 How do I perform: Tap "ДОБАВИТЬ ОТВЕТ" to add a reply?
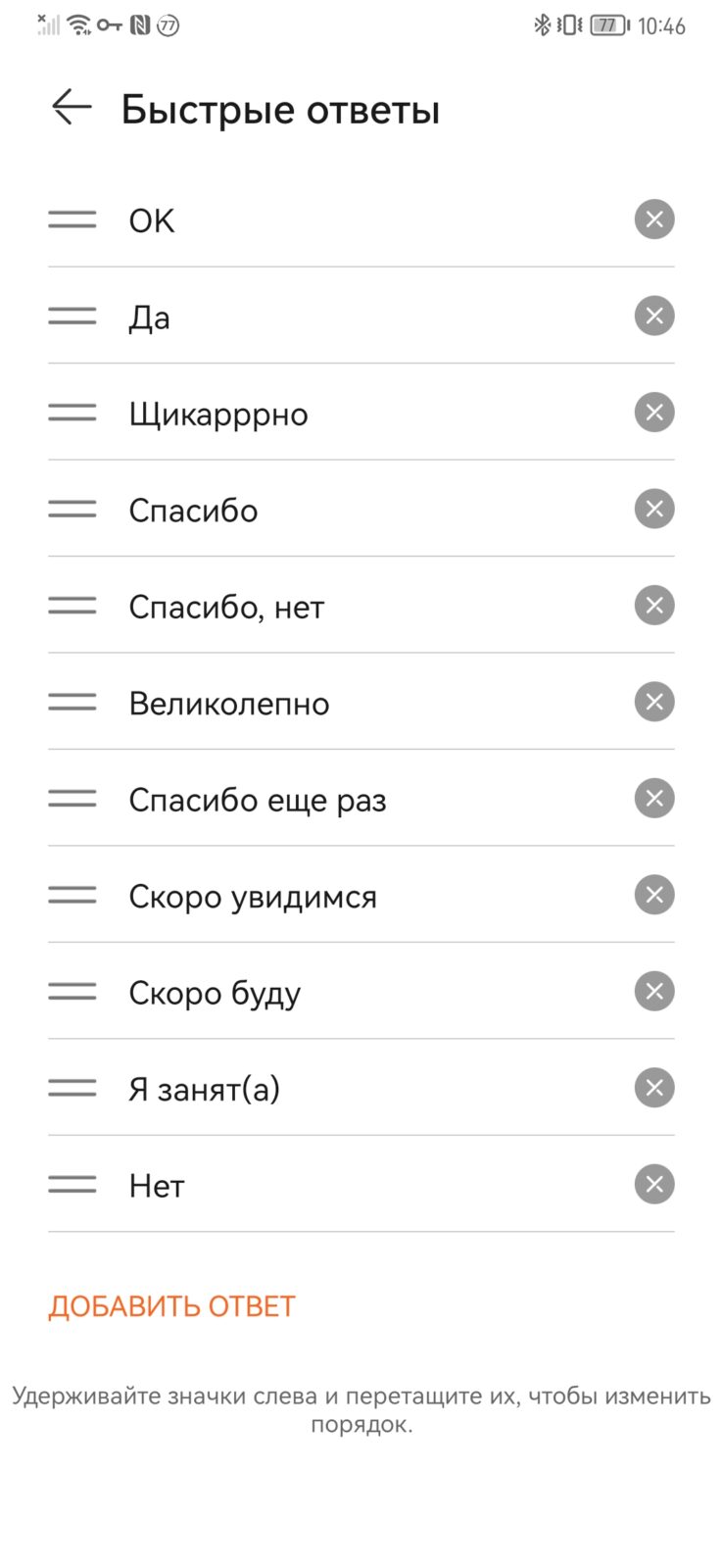pyautogui.click(x=171, y=1306)
